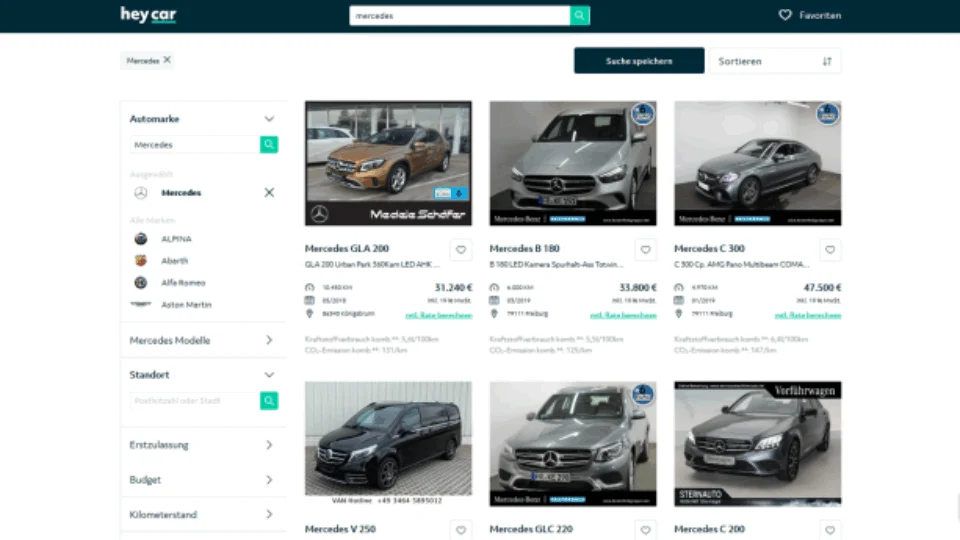Favorite the Mercedes C 200 listing
Image resolution: width=960 pixels, height=540 pixels.
[x=830, y=530]
